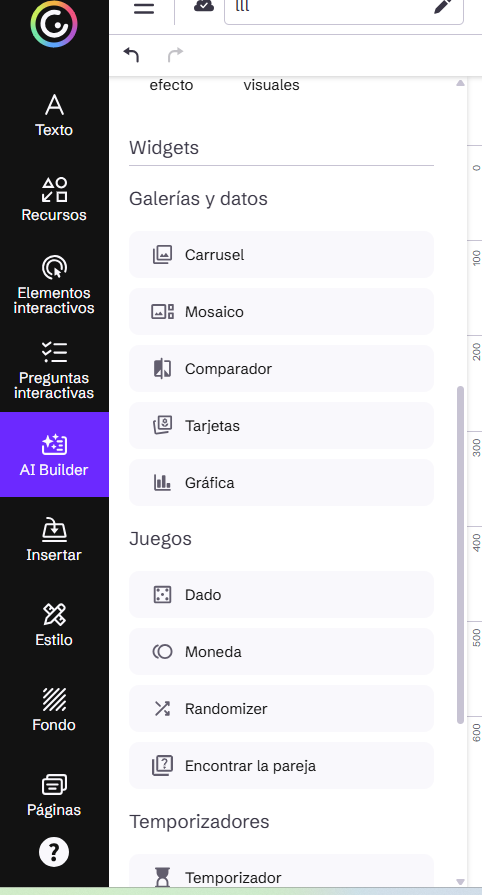Click the redo arrow
The image size is (482, 895).
(x=175, y=55)
